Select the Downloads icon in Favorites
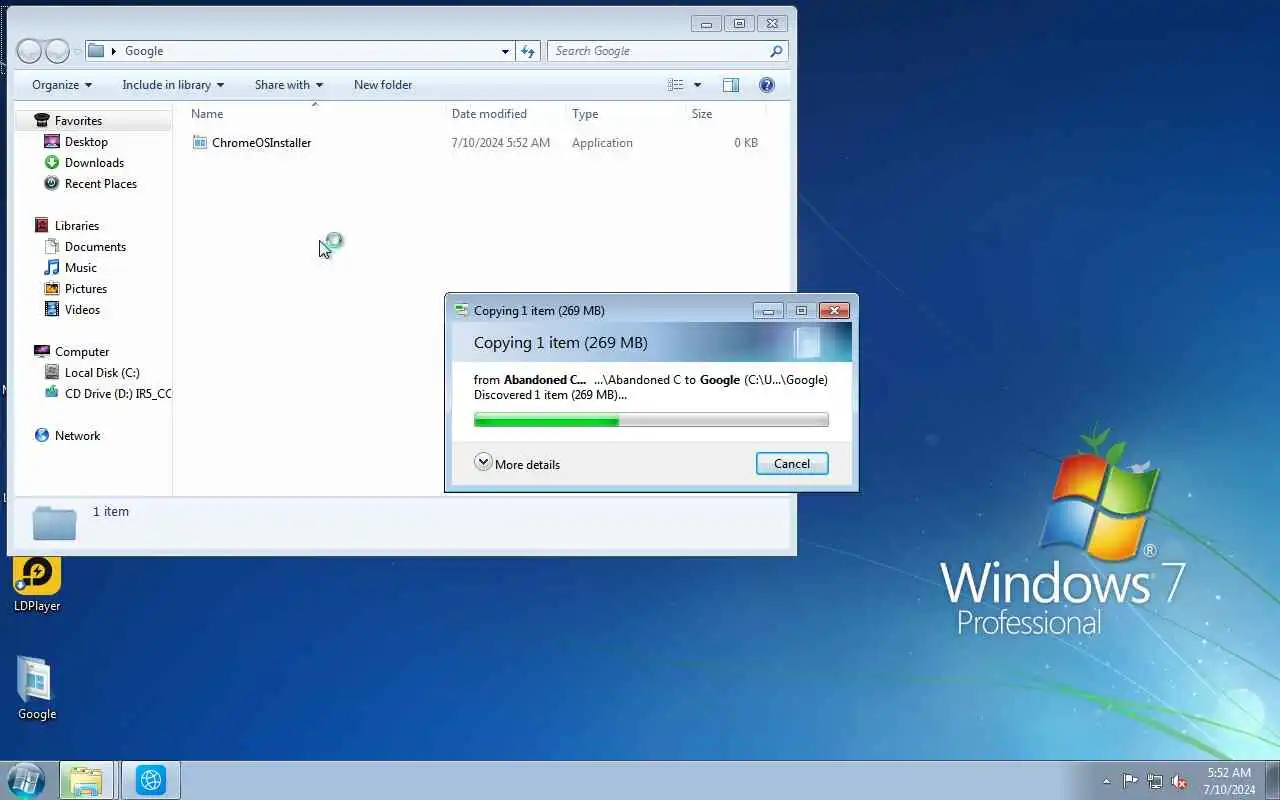The image size is (1280, 800). (52, 163)
